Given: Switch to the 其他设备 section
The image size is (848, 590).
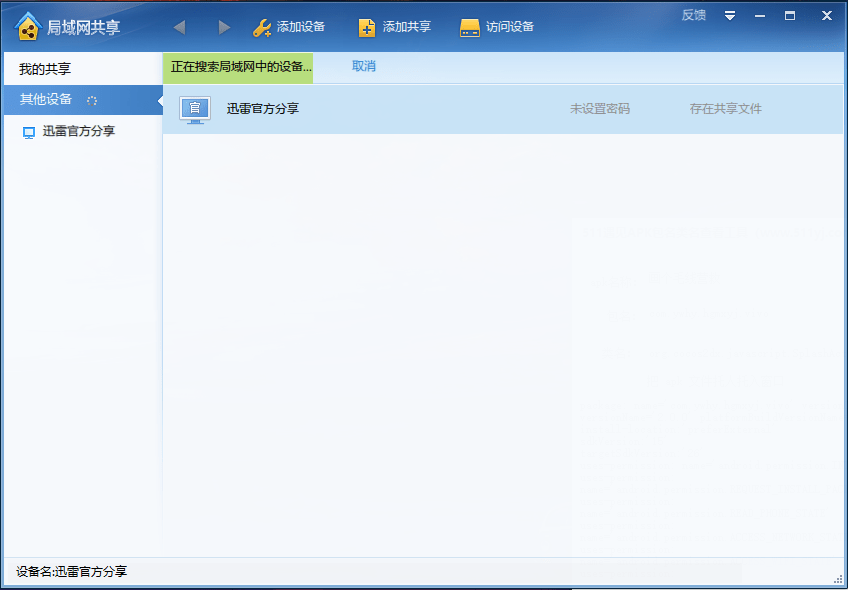Looking at the screenshot, I should (45, 100).
